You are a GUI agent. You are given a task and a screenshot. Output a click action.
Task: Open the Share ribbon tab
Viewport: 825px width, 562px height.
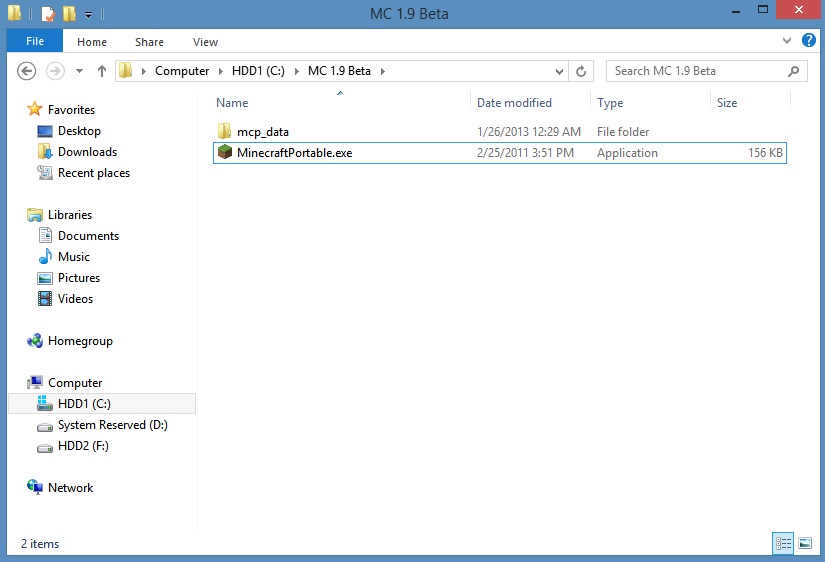pyautogui.click(x=150, y=42)
